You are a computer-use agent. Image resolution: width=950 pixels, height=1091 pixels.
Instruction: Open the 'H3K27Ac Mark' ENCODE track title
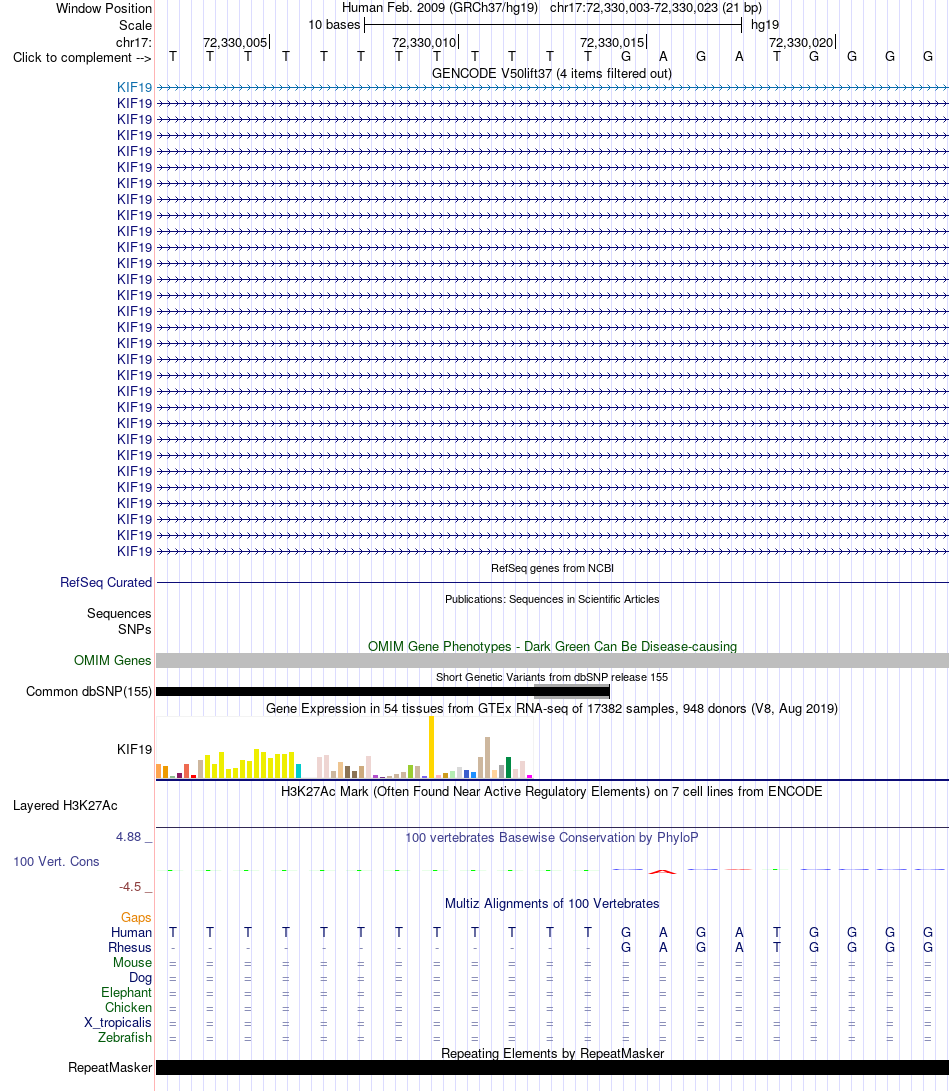coord(552,792)
